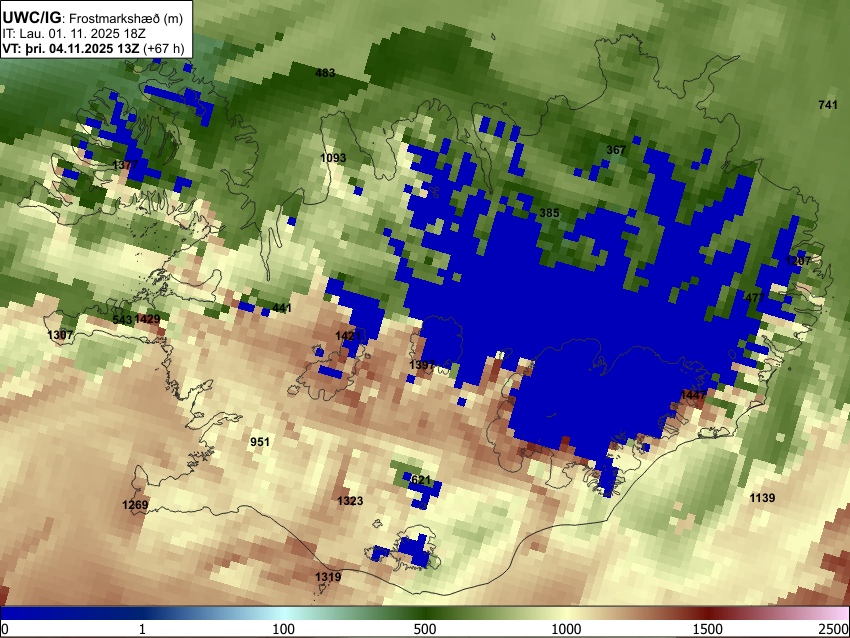Viewport: 850px width, 638px height.
Task: Click the colour scale tick label 0
Action: tap(5, 629)
